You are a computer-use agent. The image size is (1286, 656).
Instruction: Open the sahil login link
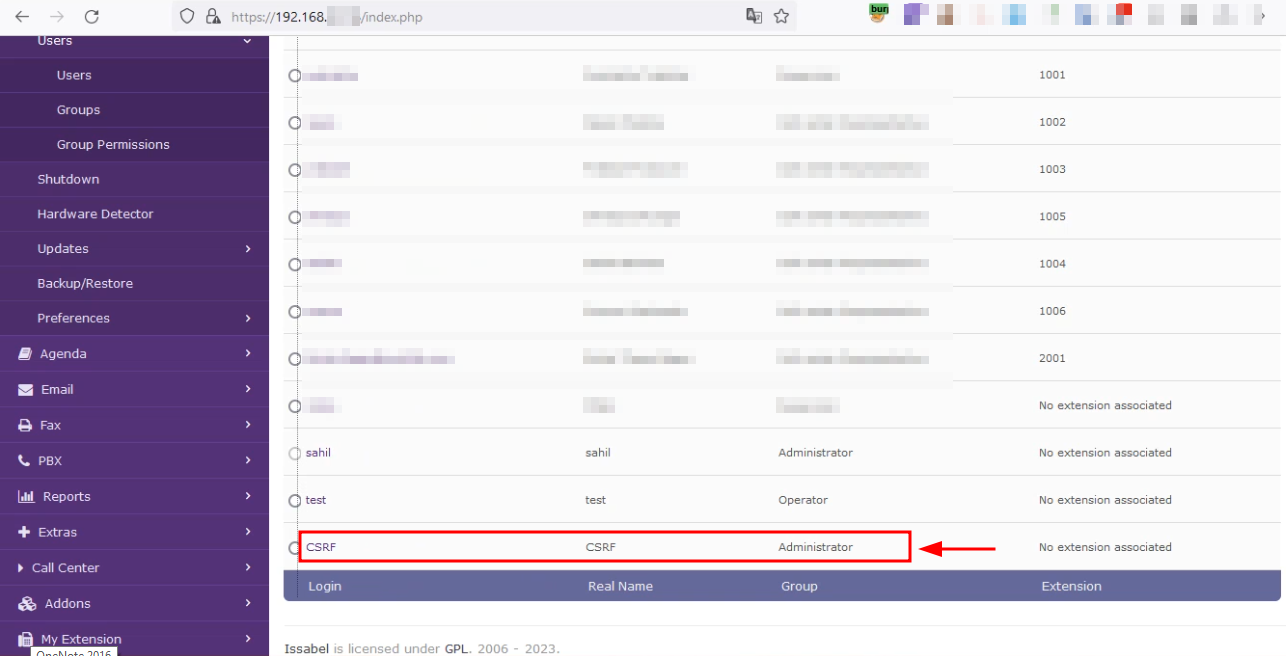318,453
